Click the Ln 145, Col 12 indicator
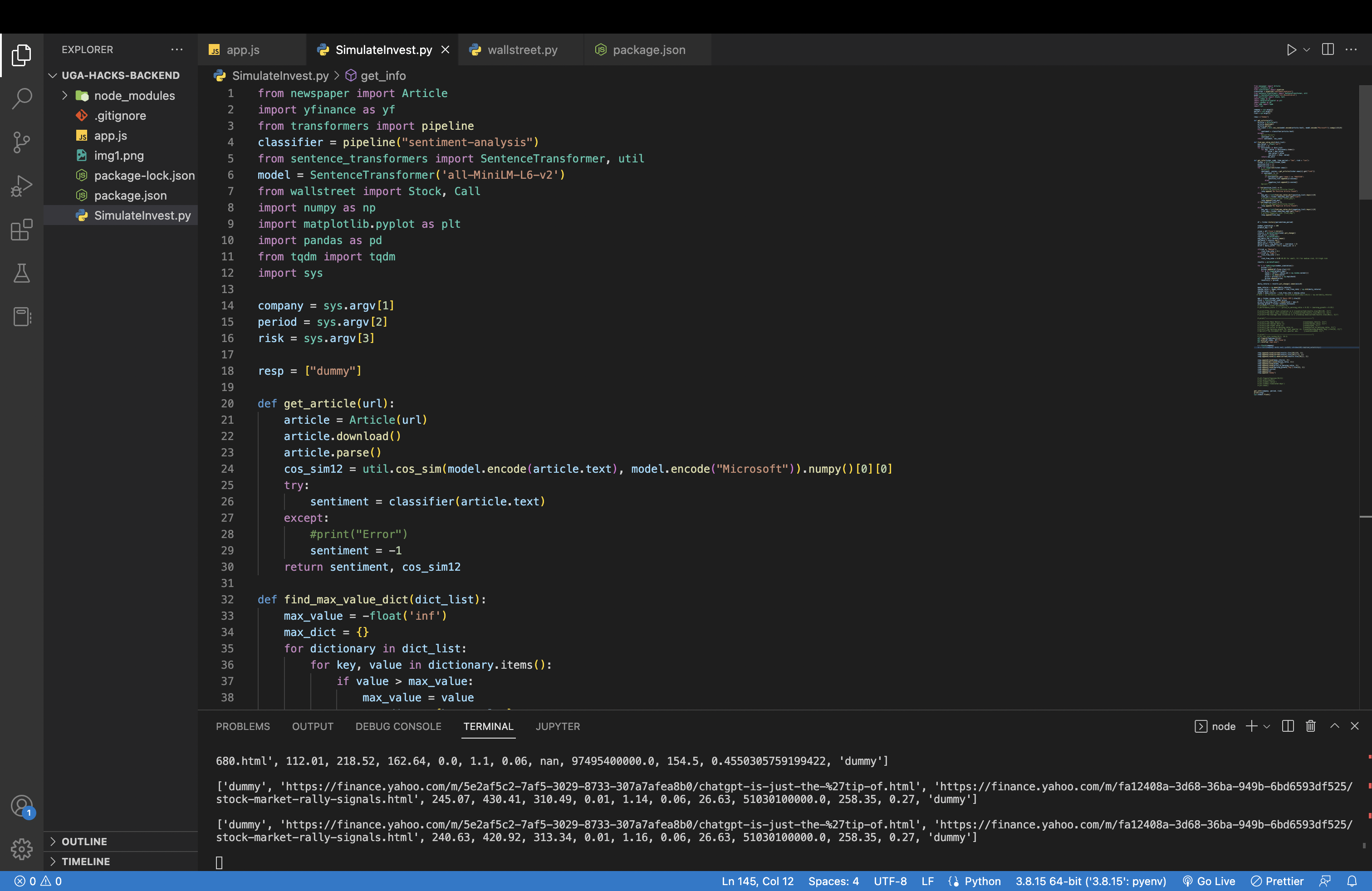1372x891 pixels. (757, 881)
